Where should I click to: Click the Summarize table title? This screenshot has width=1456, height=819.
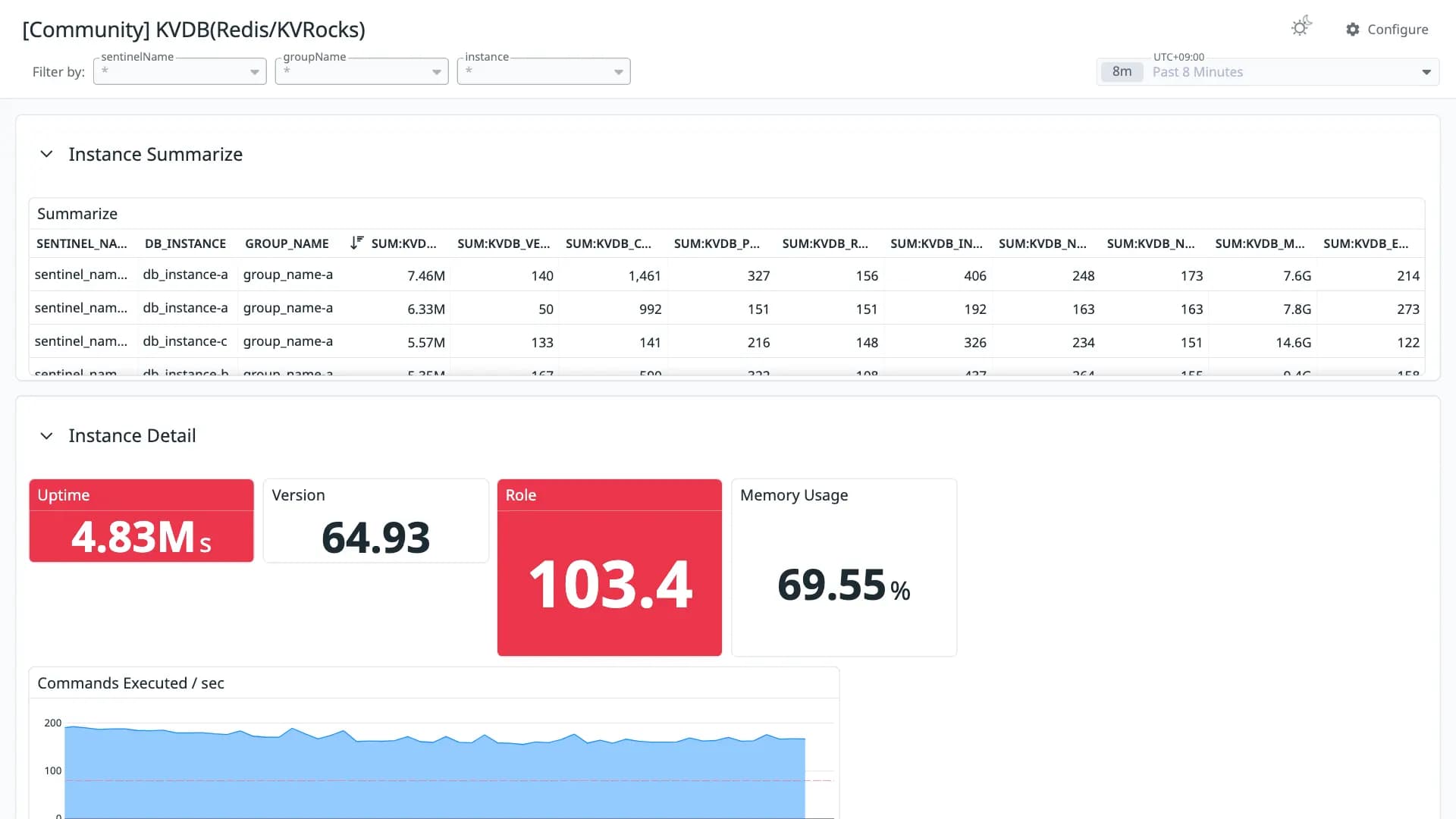(77, 214)
